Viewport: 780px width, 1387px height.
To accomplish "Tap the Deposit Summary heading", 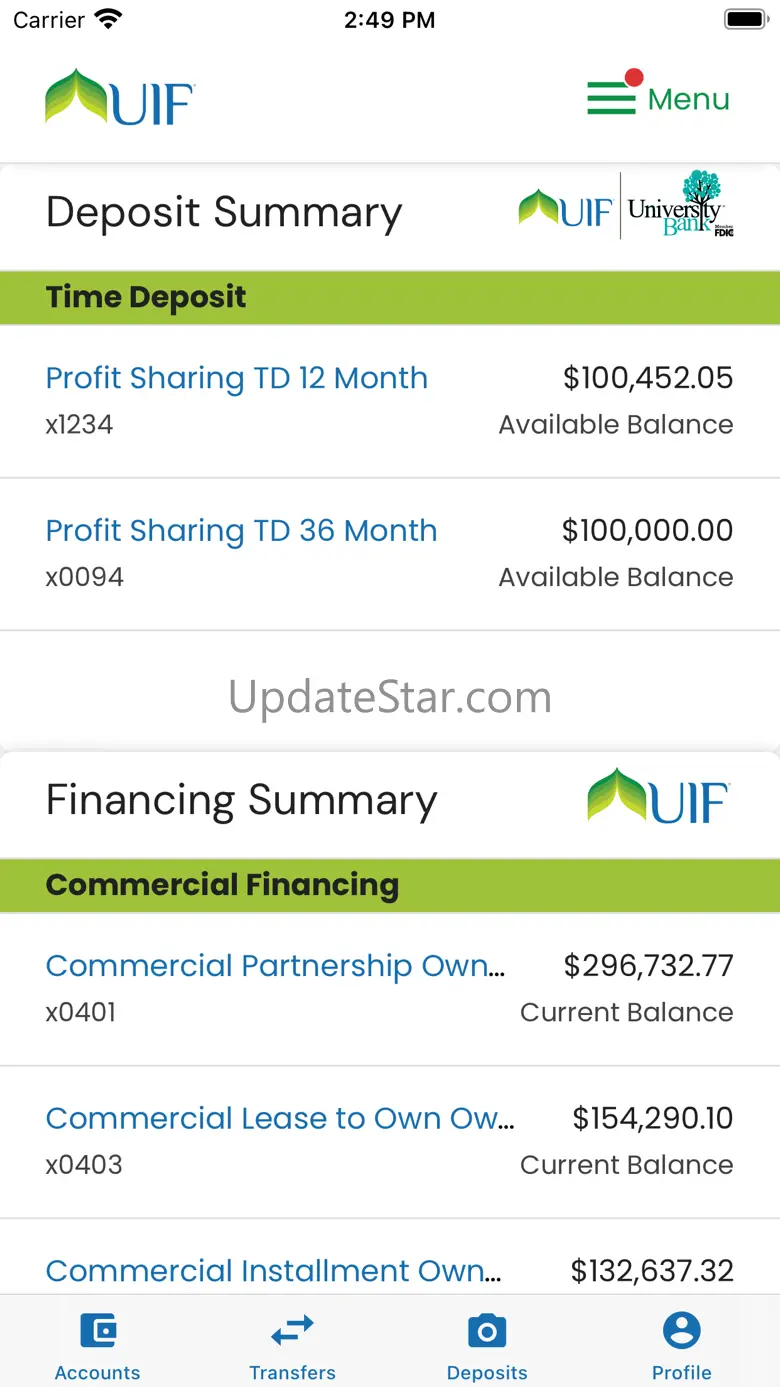I will [224, 213].
